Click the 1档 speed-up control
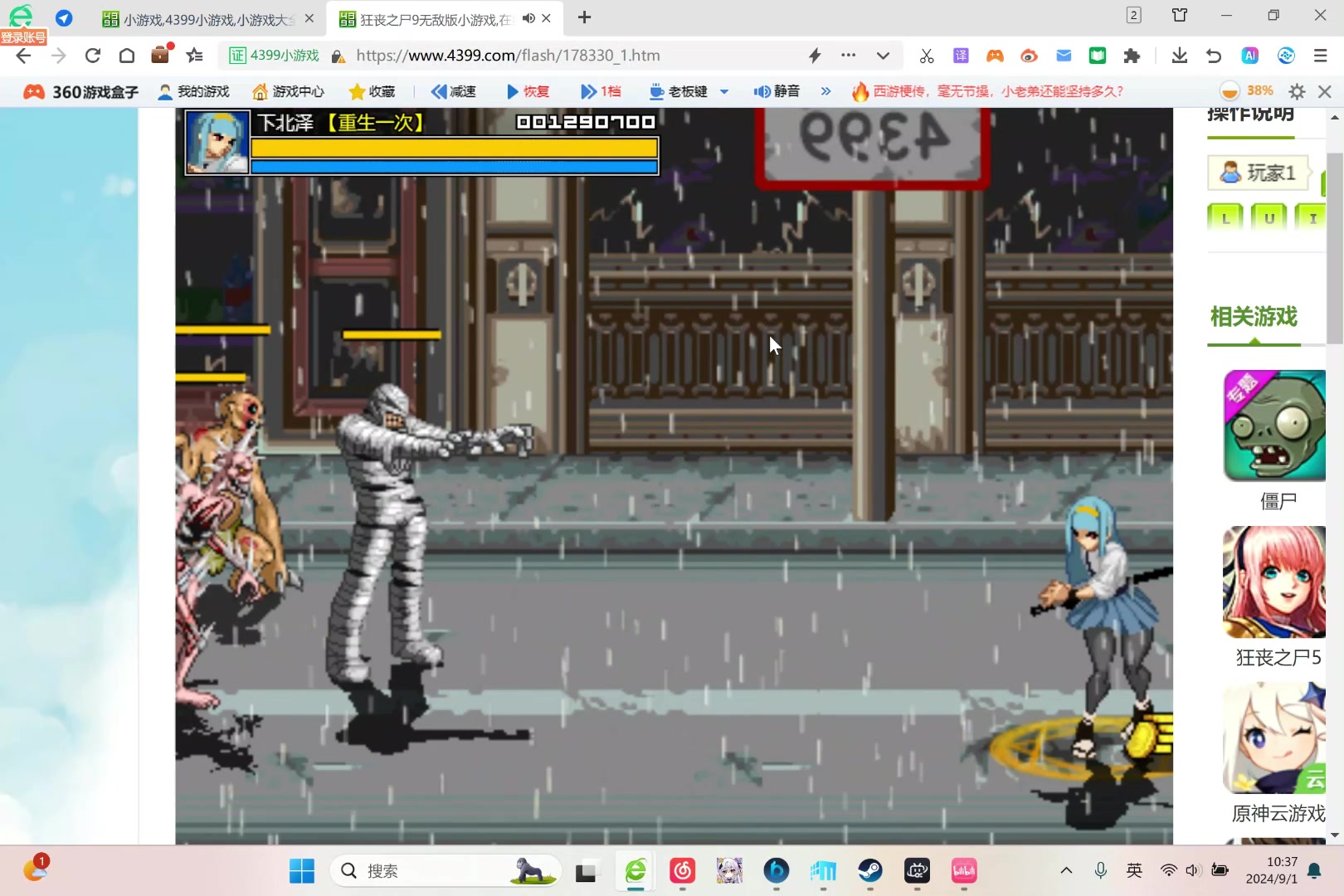This screenshot has width=1344, height=896. click(601, 91)
